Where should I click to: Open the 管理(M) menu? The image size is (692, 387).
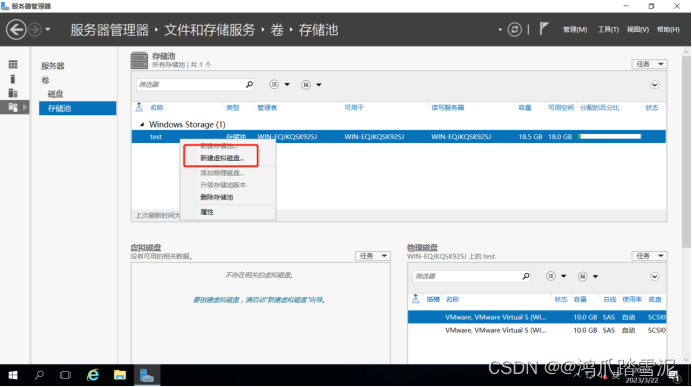coord(575,30)
